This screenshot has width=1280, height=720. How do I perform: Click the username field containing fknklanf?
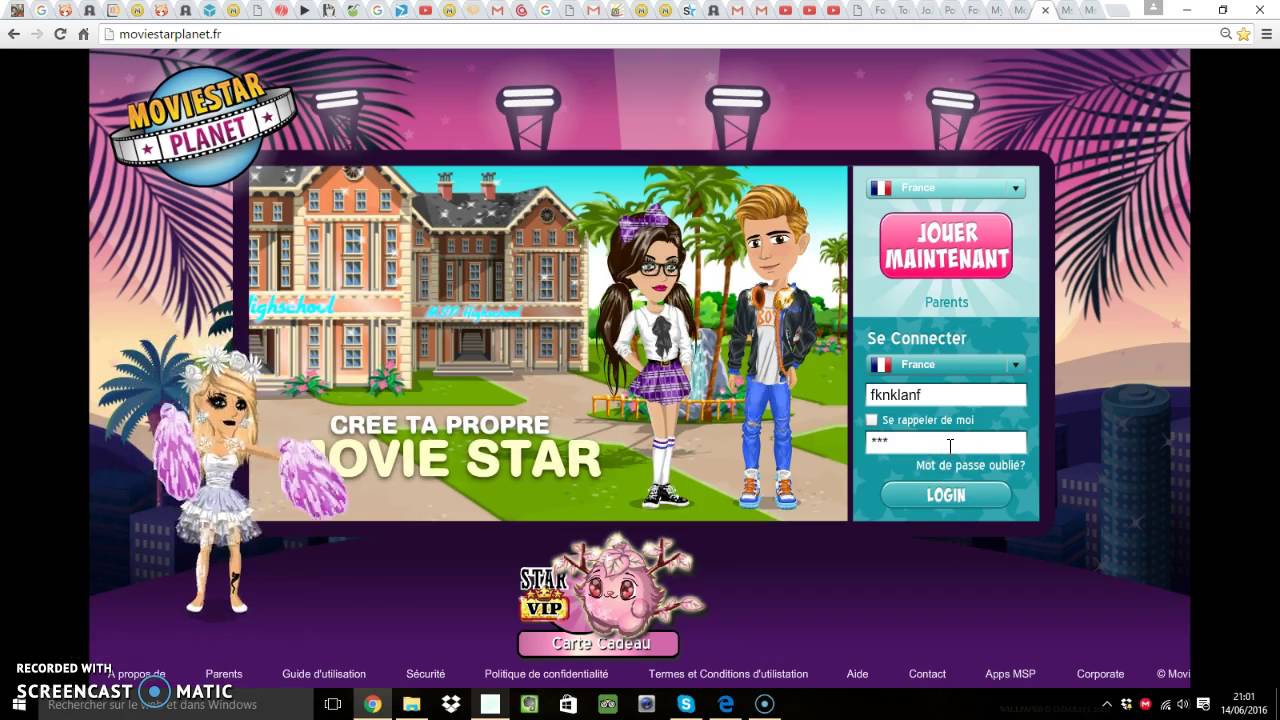[x=946, y=395]
